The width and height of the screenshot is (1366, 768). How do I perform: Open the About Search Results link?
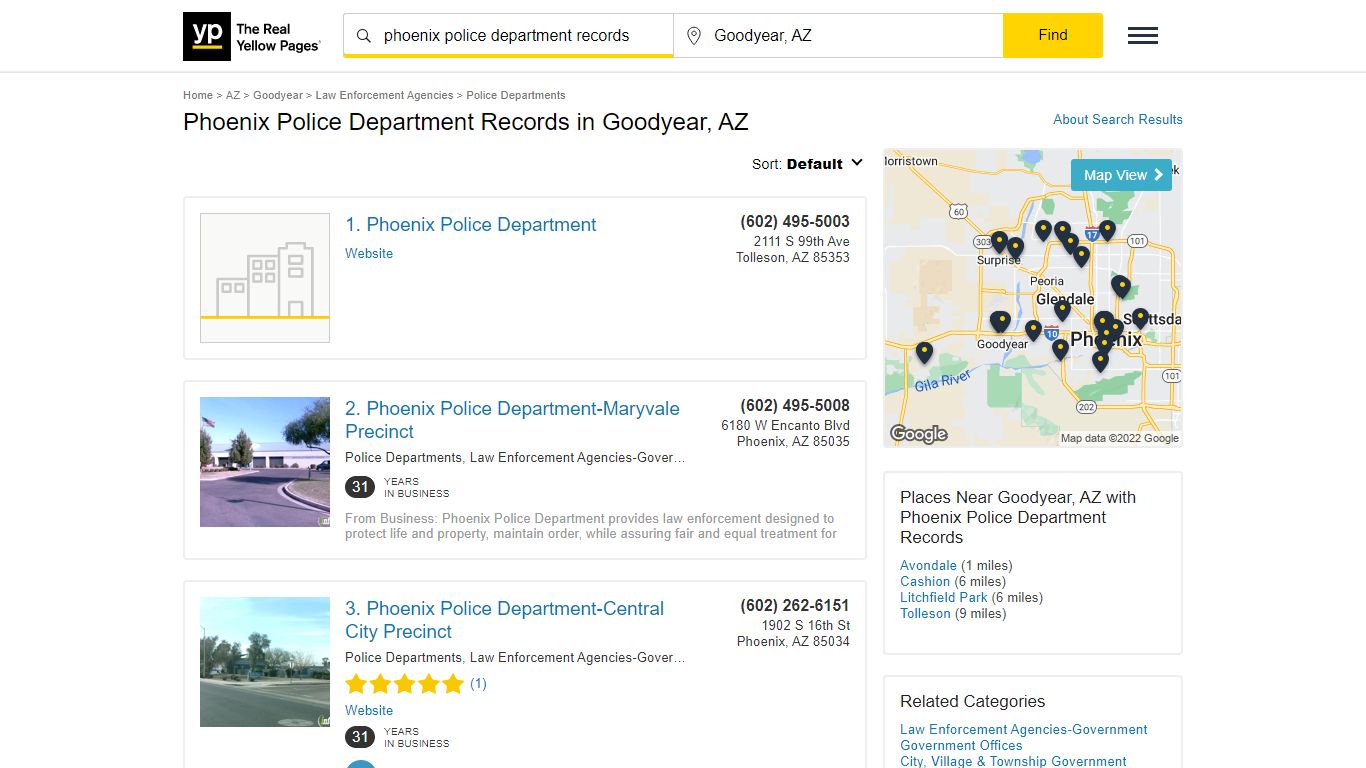(x=1118, y=119)
